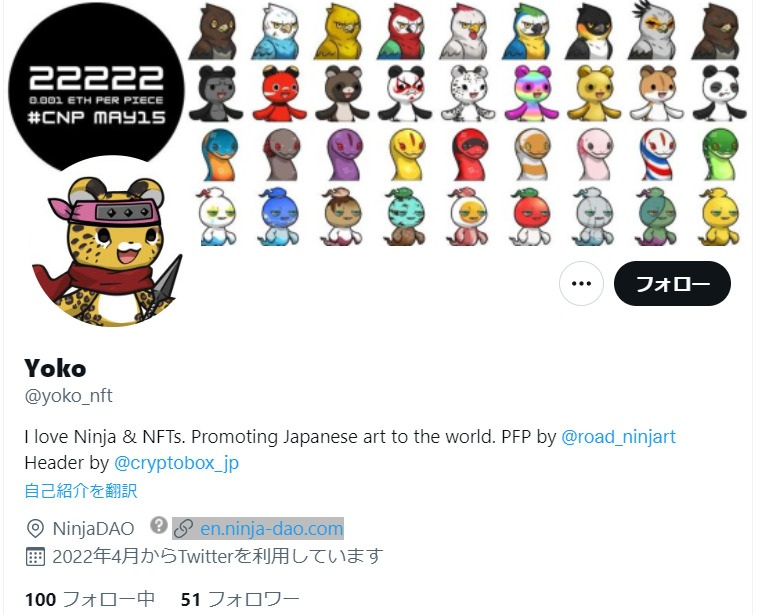Screen dimensions: 761x615
Task: Click the gray question mark icon
Action: [159, 525]
